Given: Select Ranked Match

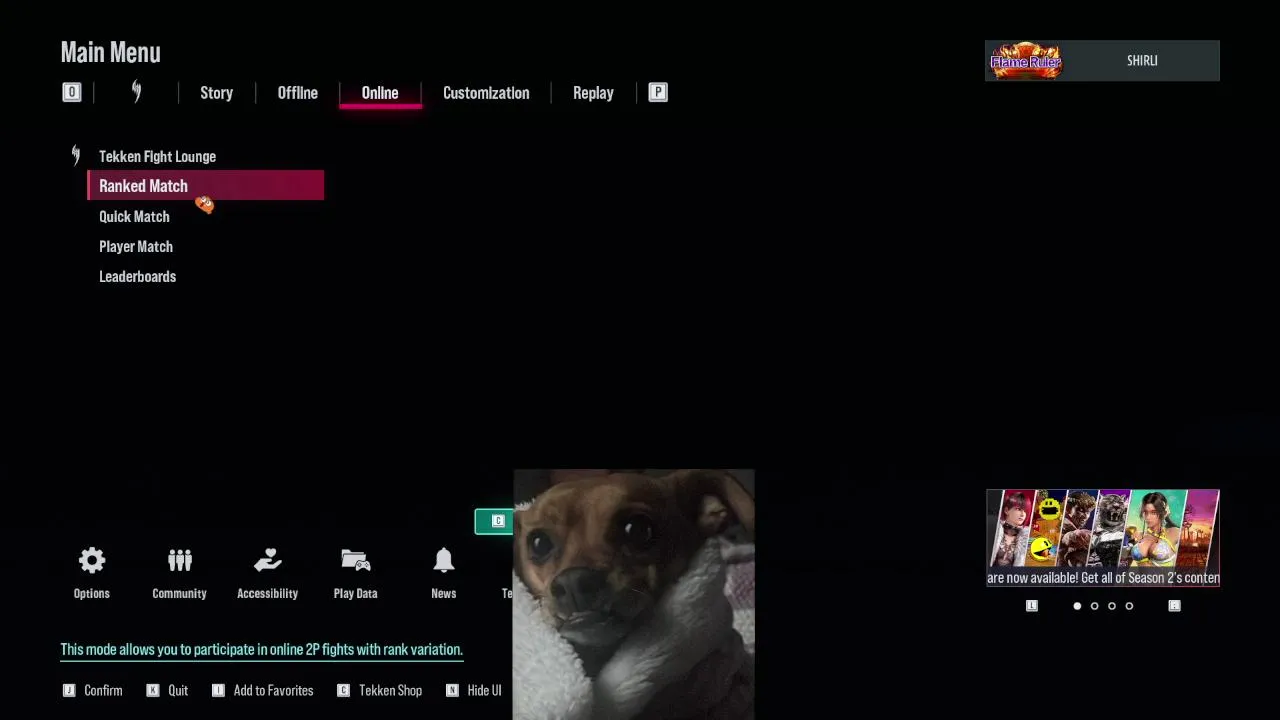Looking at the screenshot, I should point(206,185).
